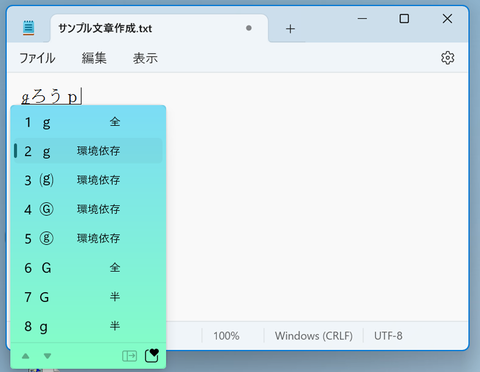Choose candidate 7 half-width capital G
Image resolution: width=480 pixels, height=372 pixels.
click(88, 297)
